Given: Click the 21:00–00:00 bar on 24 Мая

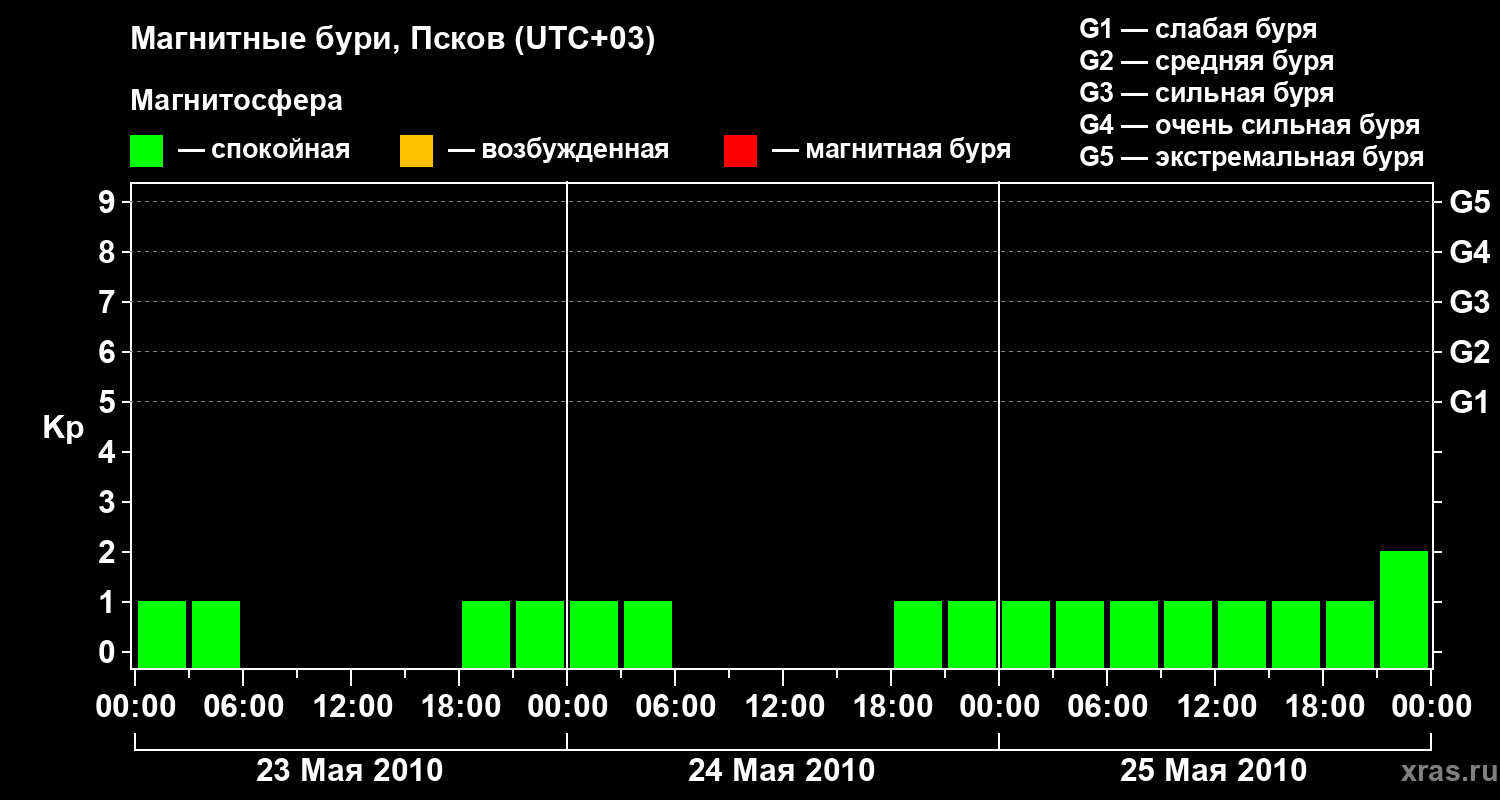Looking at the screenshot, I should (x=972, y=634).
